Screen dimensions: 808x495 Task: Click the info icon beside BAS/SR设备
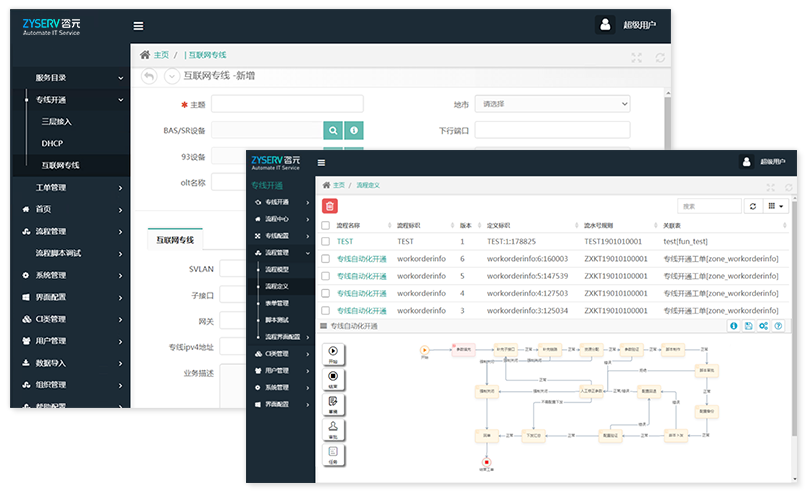click(353, 130)
